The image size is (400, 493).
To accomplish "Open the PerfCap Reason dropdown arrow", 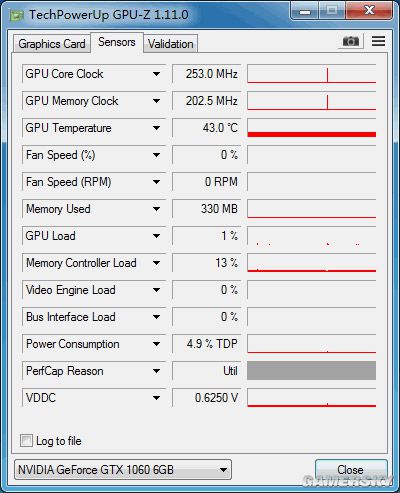I will (156, 371).
